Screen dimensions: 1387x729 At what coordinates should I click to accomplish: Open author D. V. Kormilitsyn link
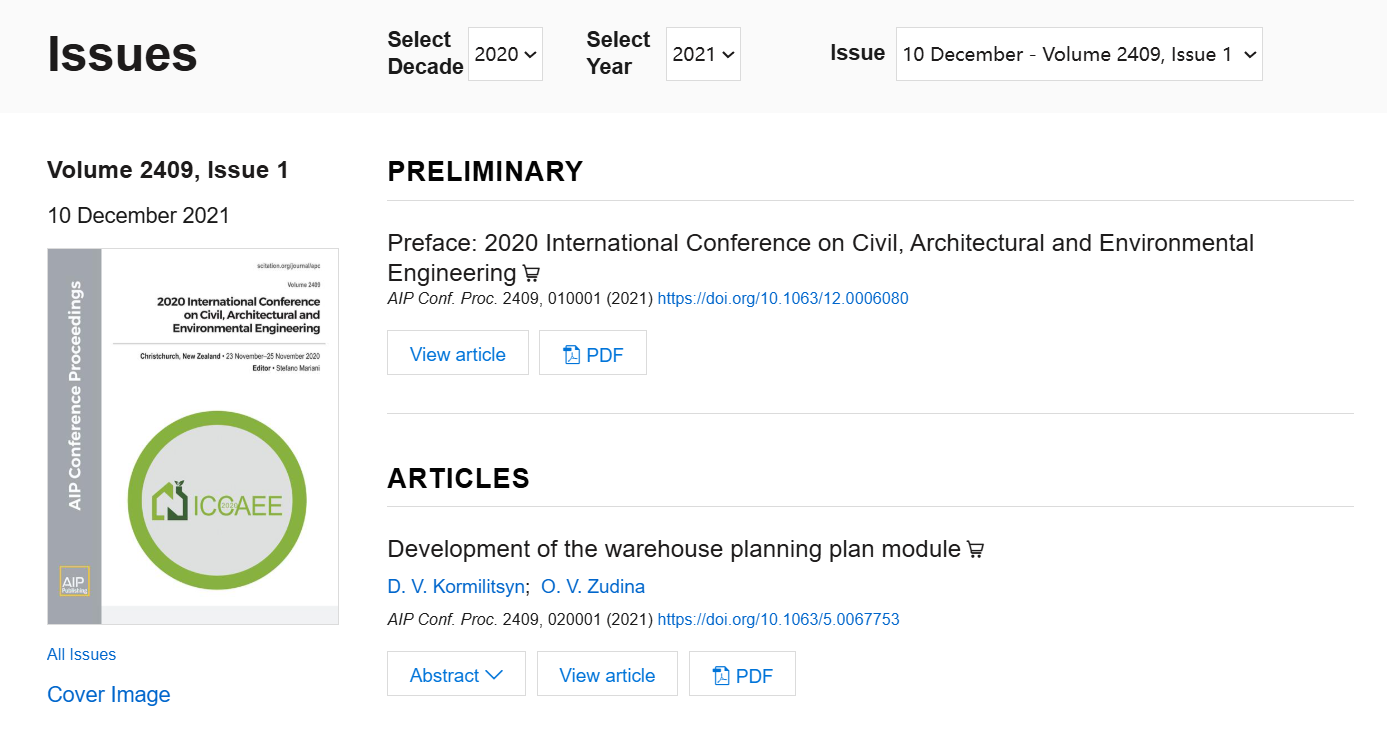[x=455, y=586]
